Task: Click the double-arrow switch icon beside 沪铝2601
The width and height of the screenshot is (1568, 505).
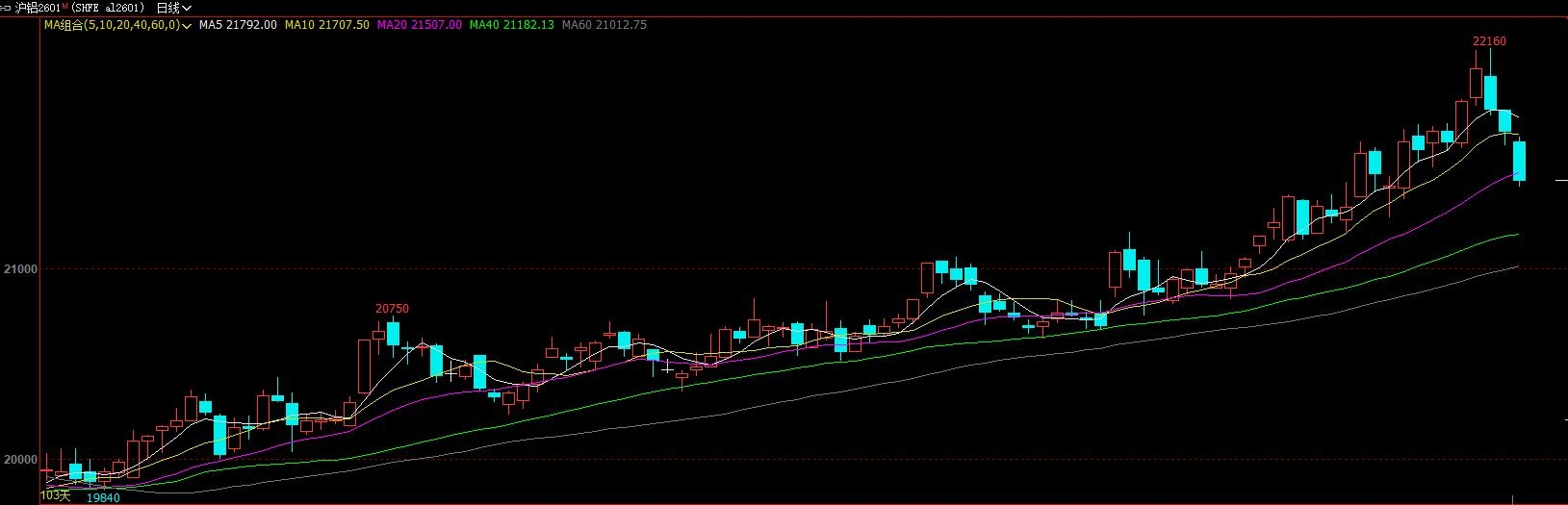Action: pos(6,8)
